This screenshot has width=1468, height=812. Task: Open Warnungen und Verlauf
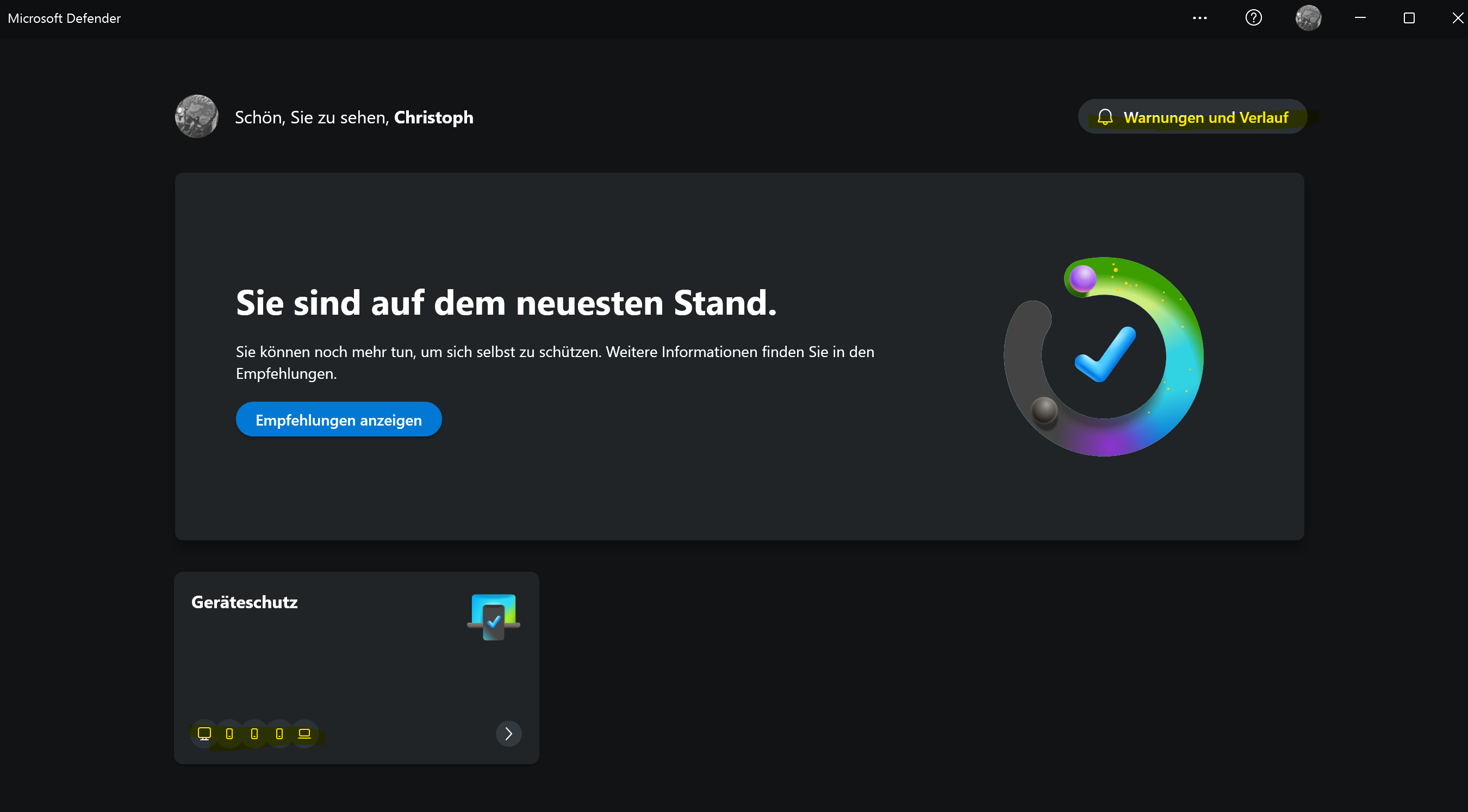[1192, 117]
